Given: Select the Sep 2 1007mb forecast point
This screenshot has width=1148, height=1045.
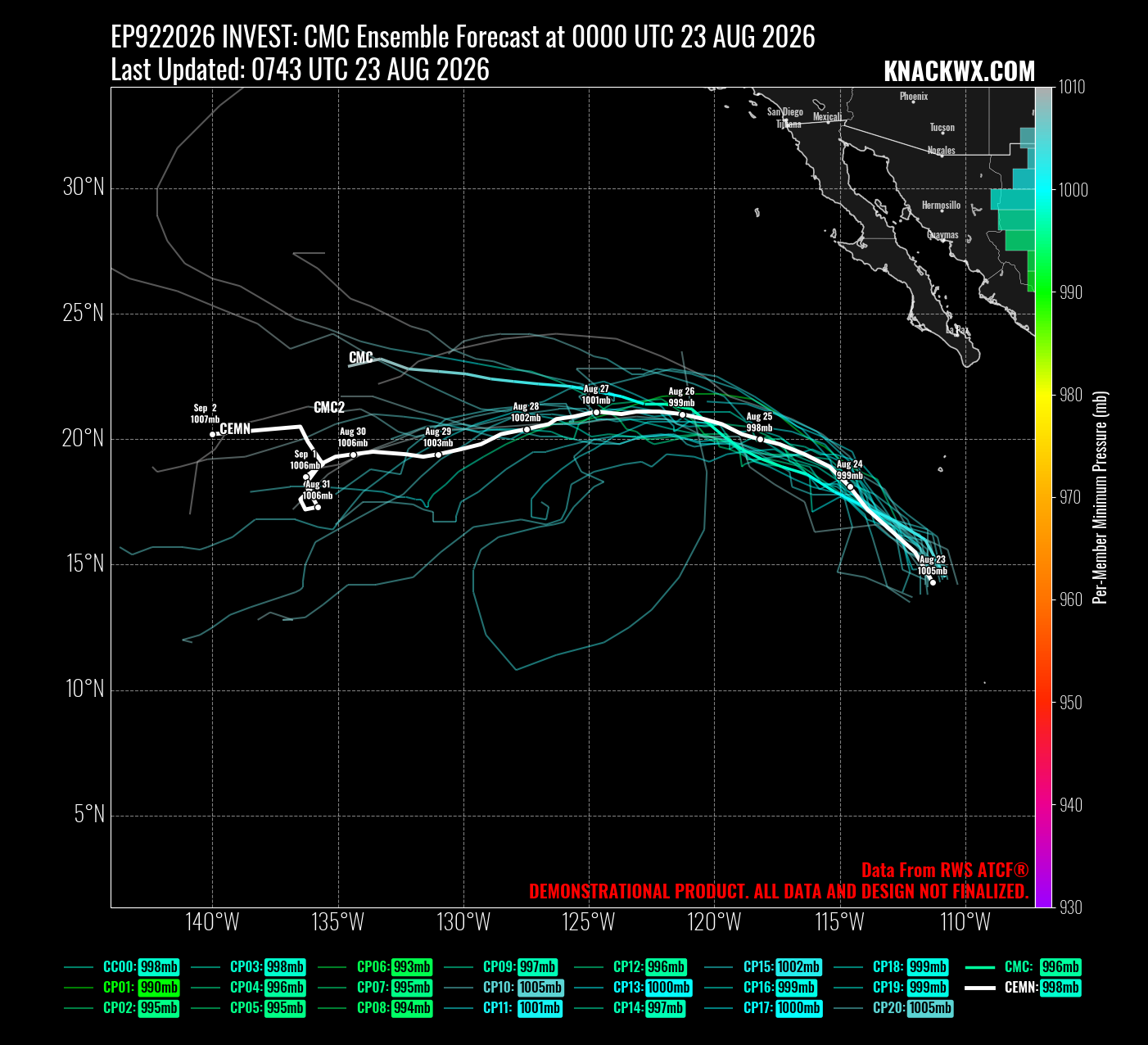Looking at the screenshot, I should tap(212, 435).
